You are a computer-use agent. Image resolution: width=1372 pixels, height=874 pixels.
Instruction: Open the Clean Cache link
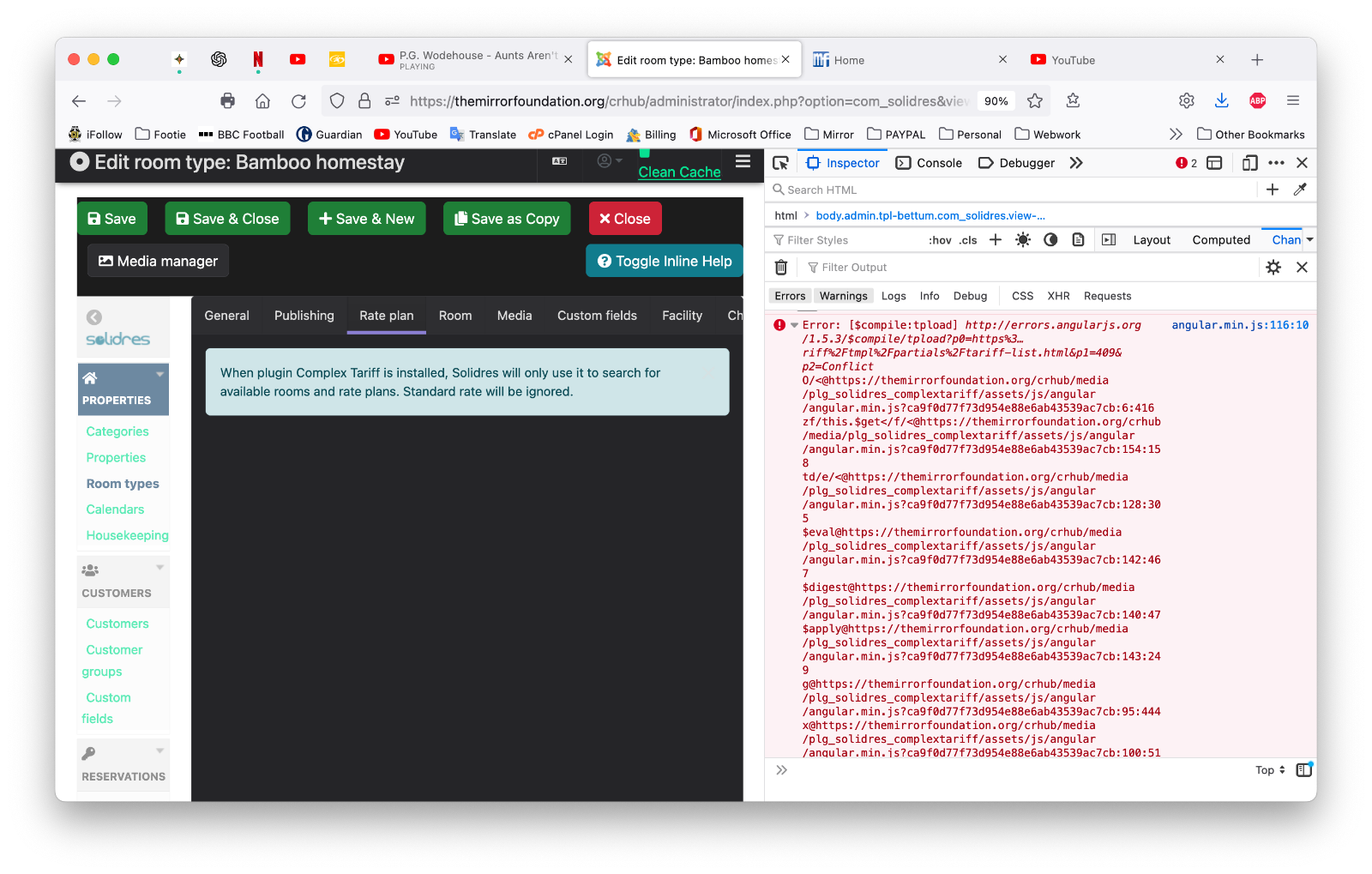[679, 172]
